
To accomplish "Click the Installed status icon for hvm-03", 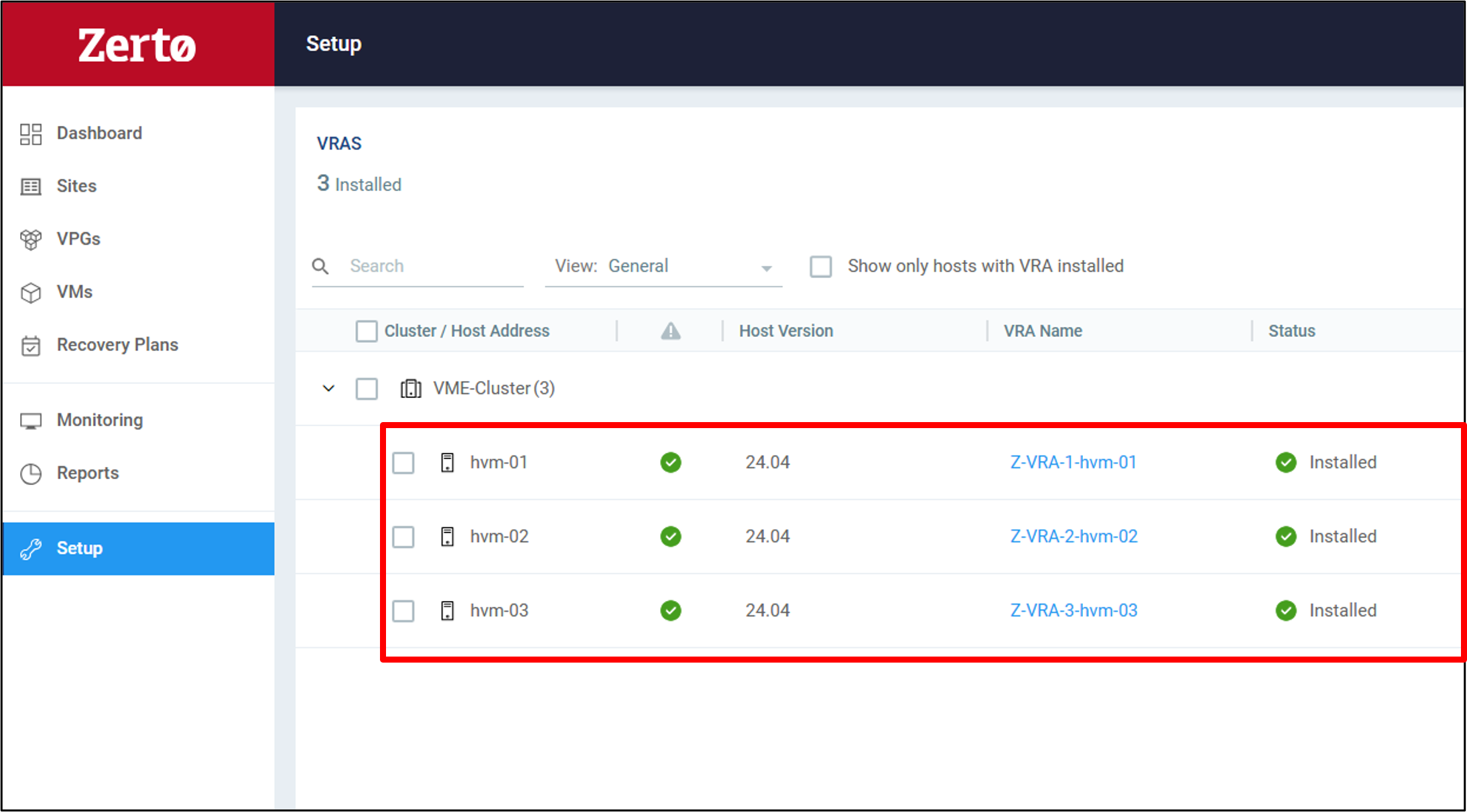I will pyautogui.click(x=1285, y=610).
